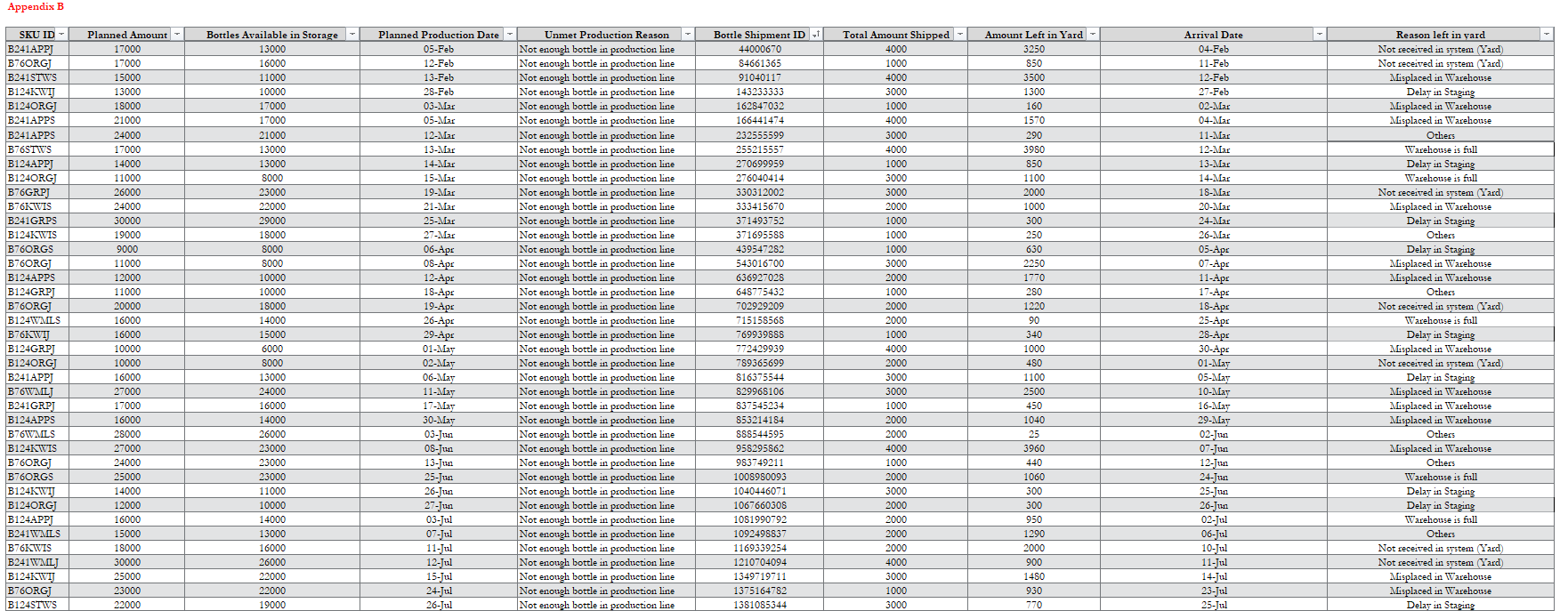Select Planned Amount cell 9000

(x=127, y=249)
